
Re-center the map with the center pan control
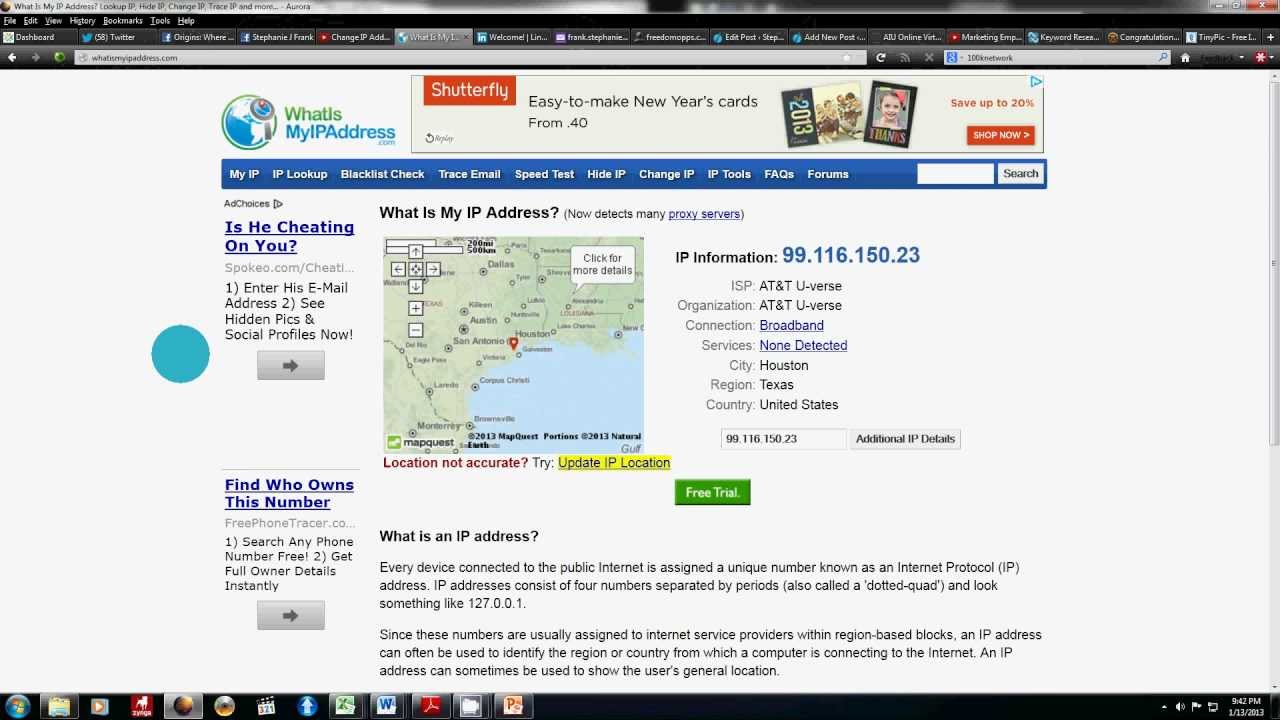(x=415, y=269)
